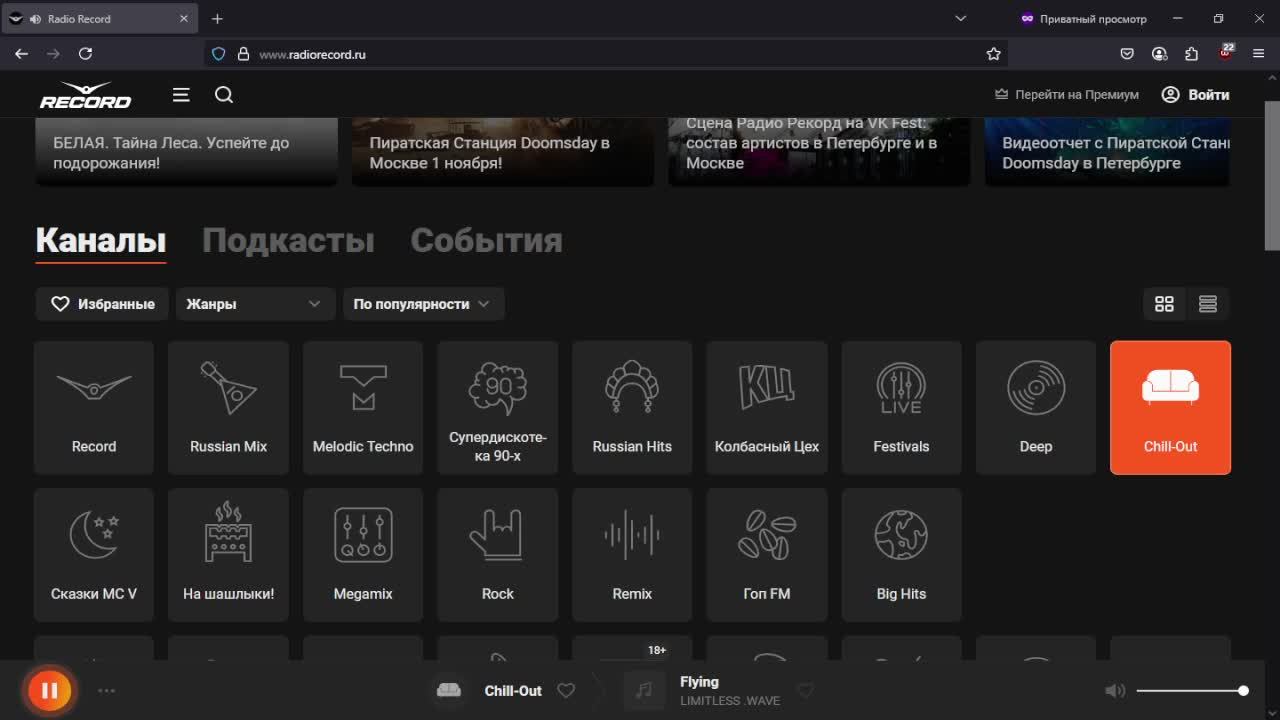
Task: Open the tracking protection shield icon
Action: click(219, 54)
